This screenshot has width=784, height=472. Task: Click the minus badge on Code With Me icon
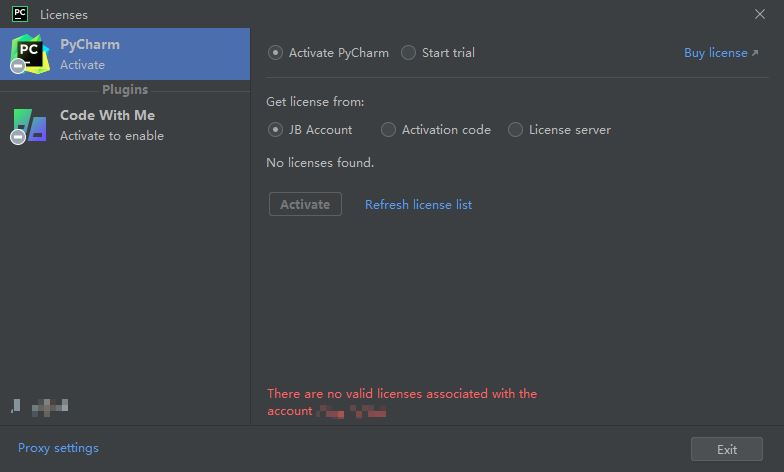[18, 136]
